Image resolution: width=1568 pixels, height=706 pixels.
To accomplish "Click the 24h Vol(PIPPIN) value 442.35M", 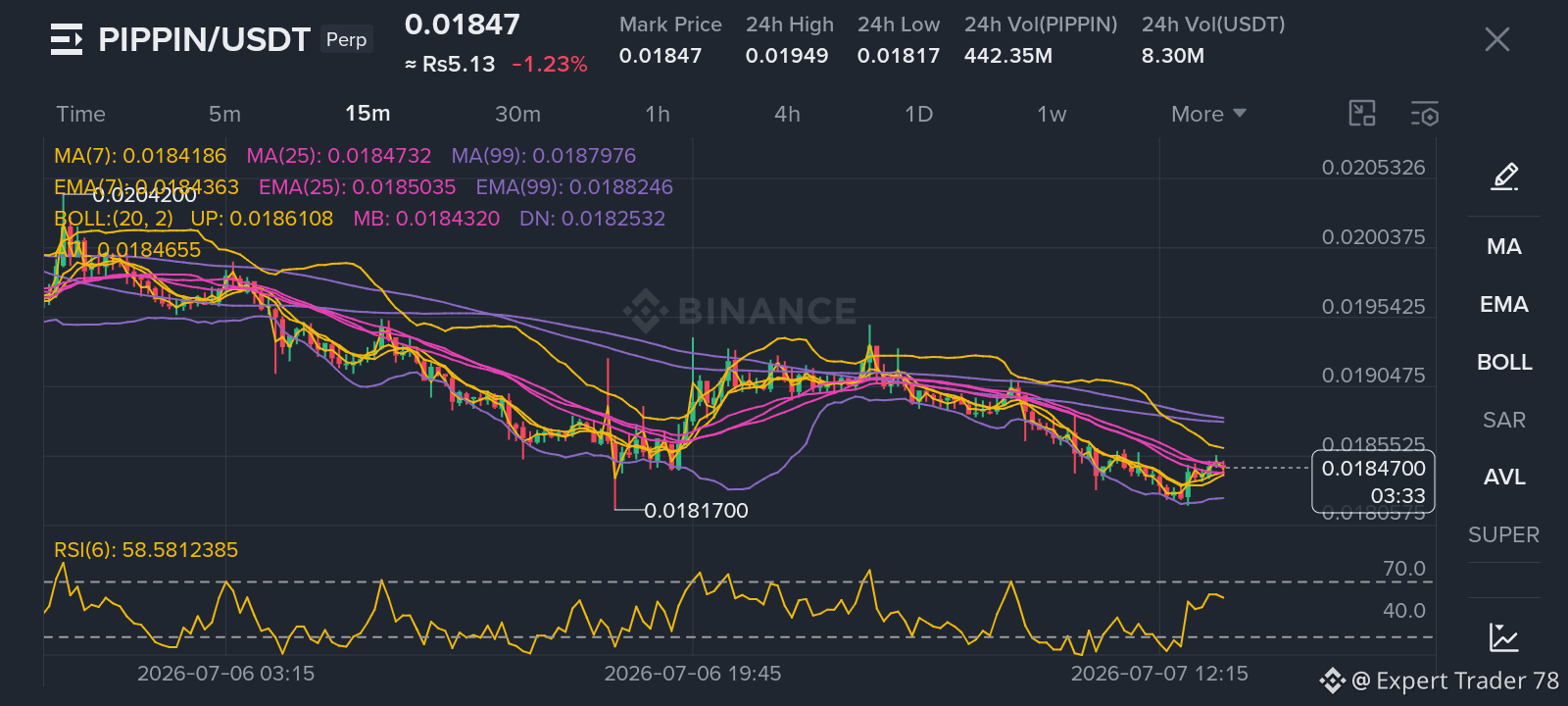I will click(x=1008, y=56).
